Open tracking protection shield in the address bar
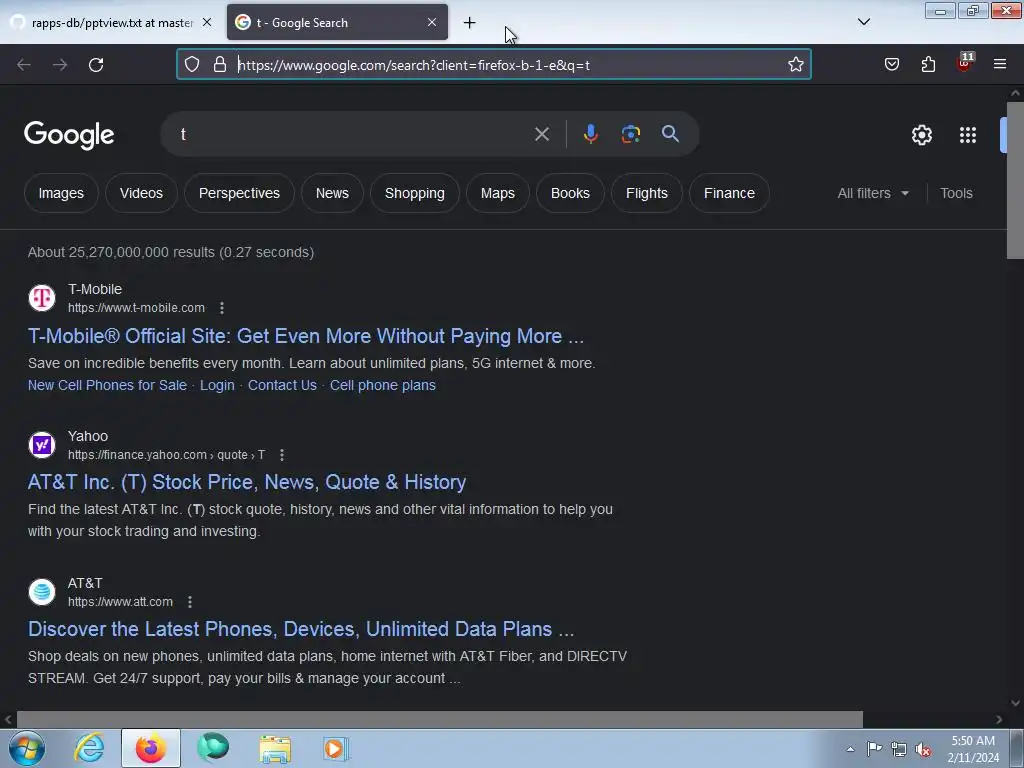The height and width of the screenshot is (768, 1024). (191, 64)
